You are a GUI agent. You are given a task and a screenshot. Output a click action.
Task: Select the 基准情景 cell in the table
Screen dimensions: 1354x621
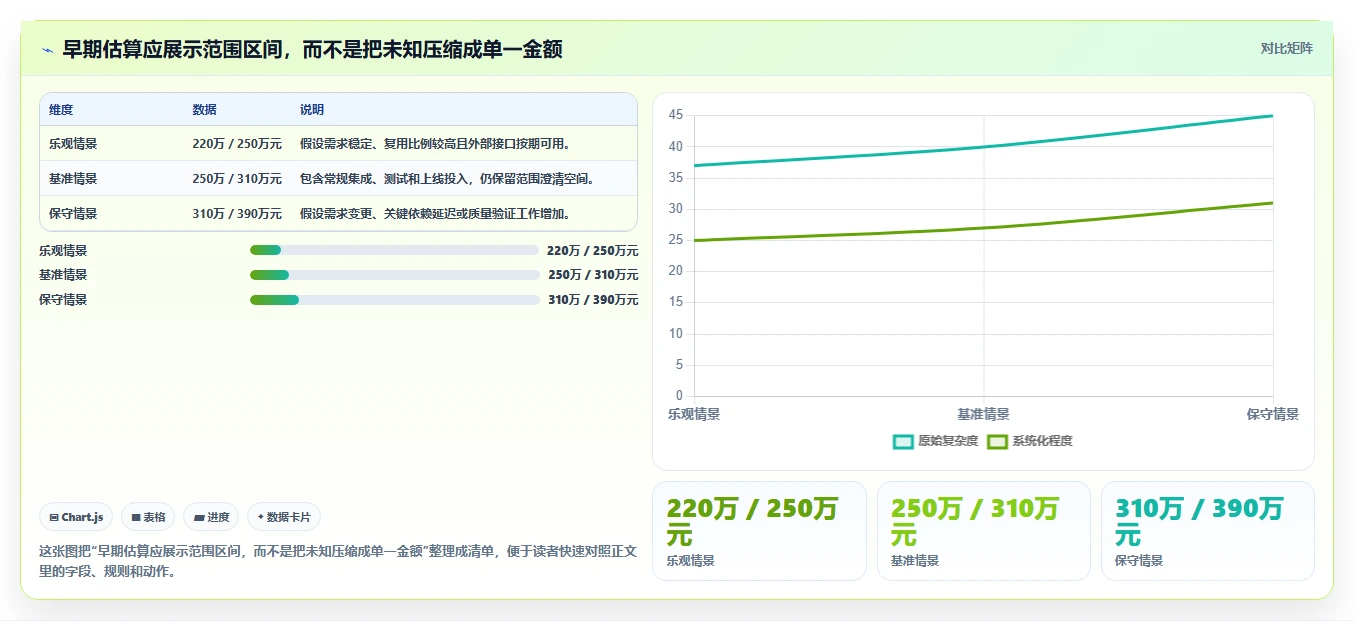pyautogui.click(x=73, y=179)
